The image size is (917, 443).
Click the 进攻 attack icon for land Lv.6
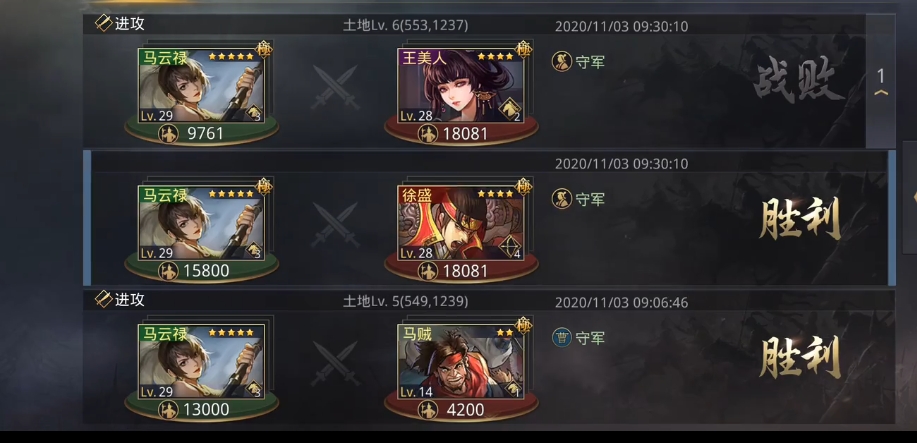(x=104, y=23)
